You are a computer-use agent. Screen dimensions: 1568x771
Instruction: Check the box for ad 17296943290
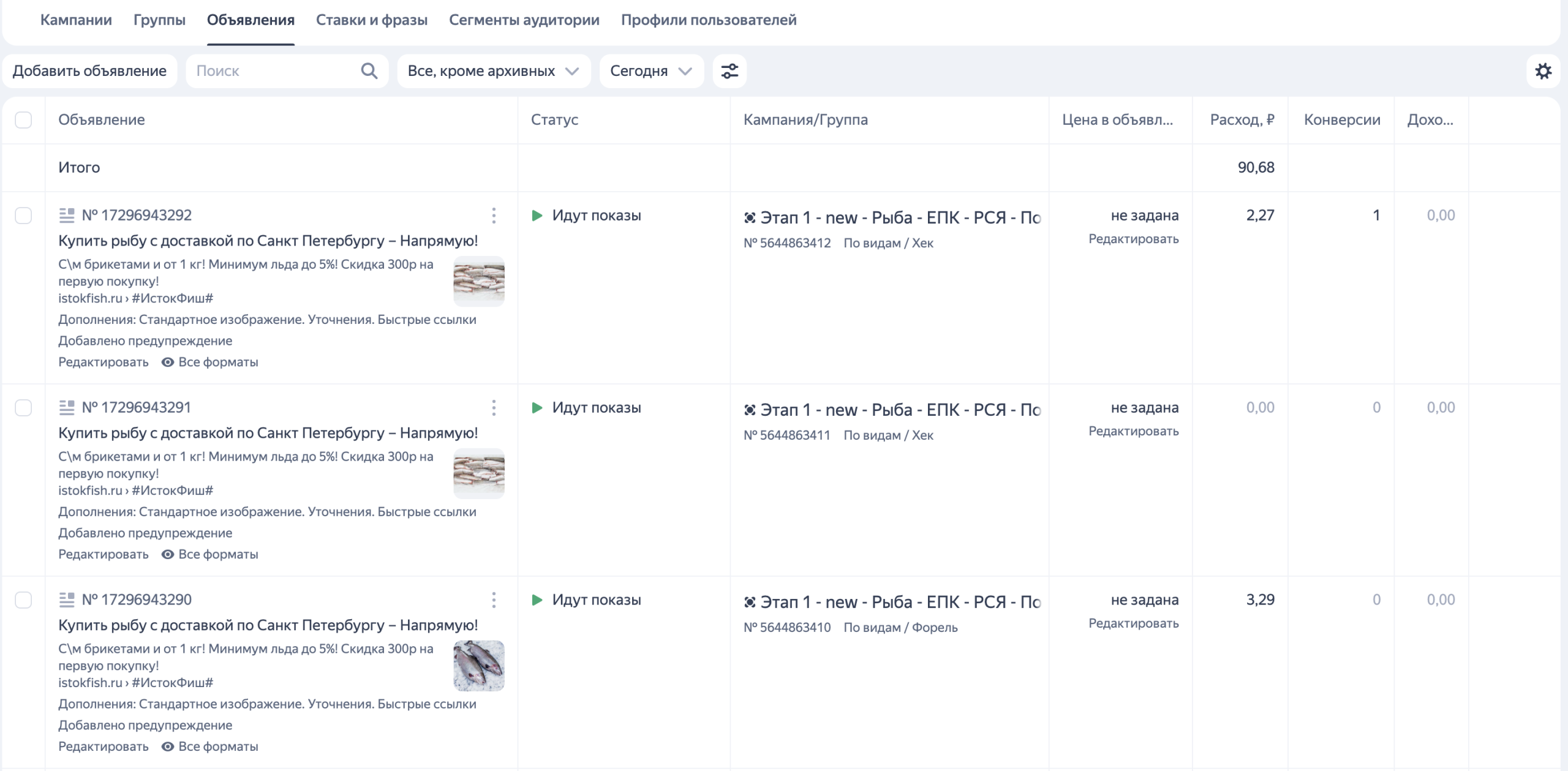23,600
